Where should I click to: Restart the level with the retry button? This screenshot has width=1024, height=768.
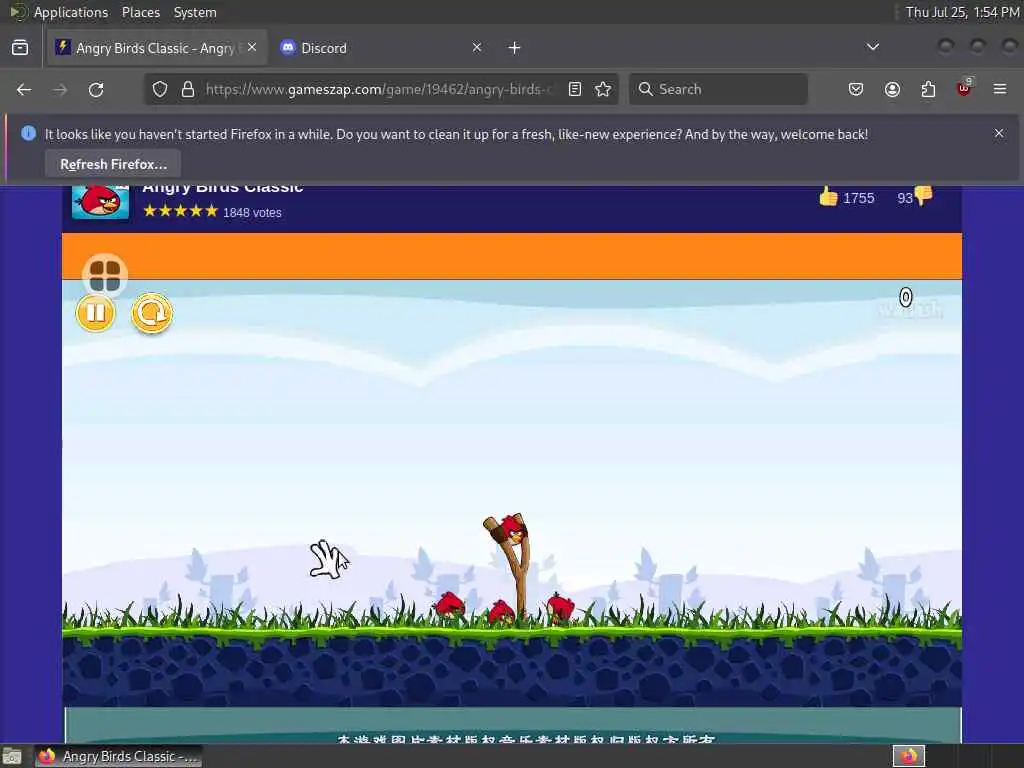pos(152,313)
